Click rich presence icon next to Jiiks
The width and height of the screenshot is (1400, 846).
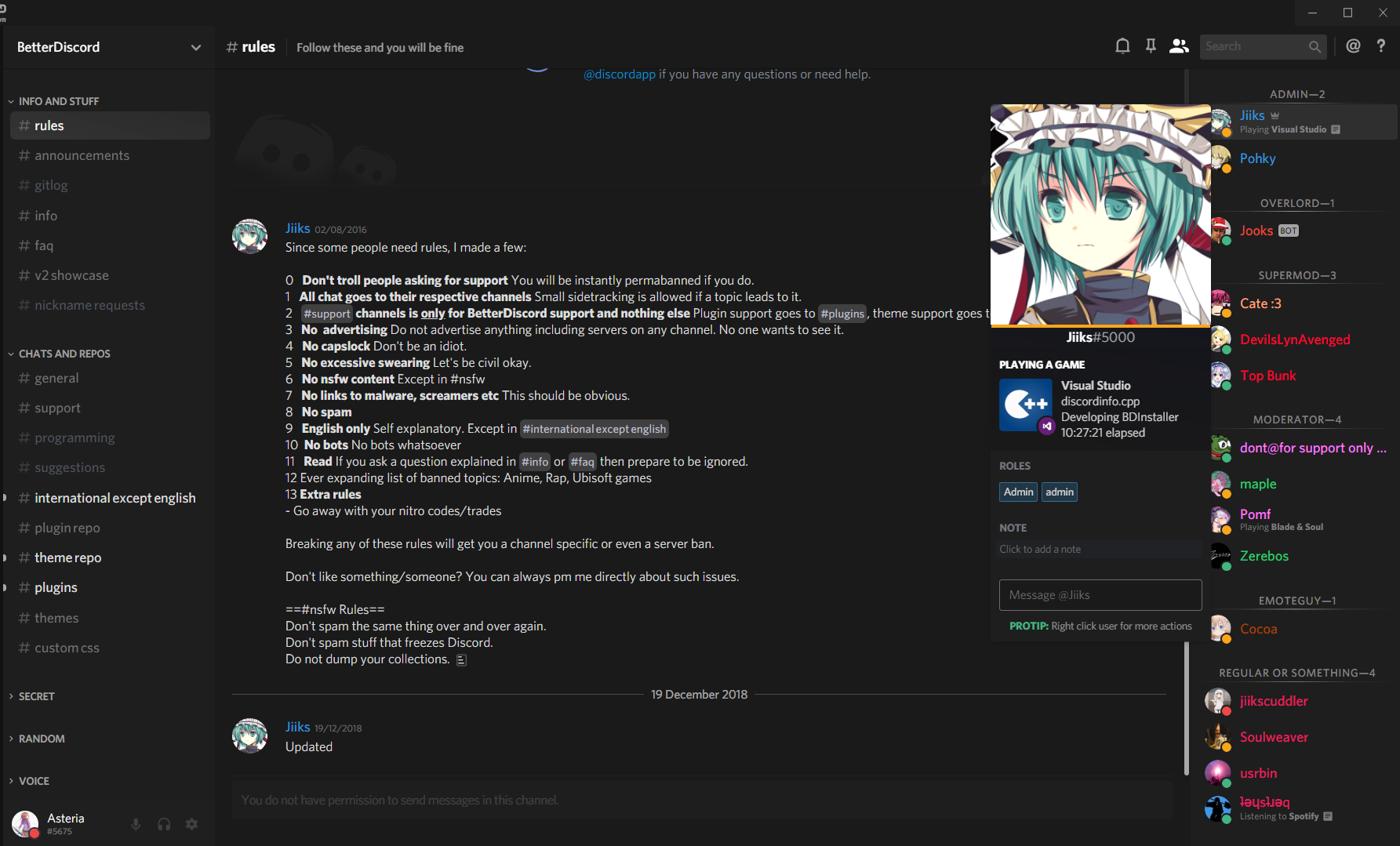pos(1336,129)
